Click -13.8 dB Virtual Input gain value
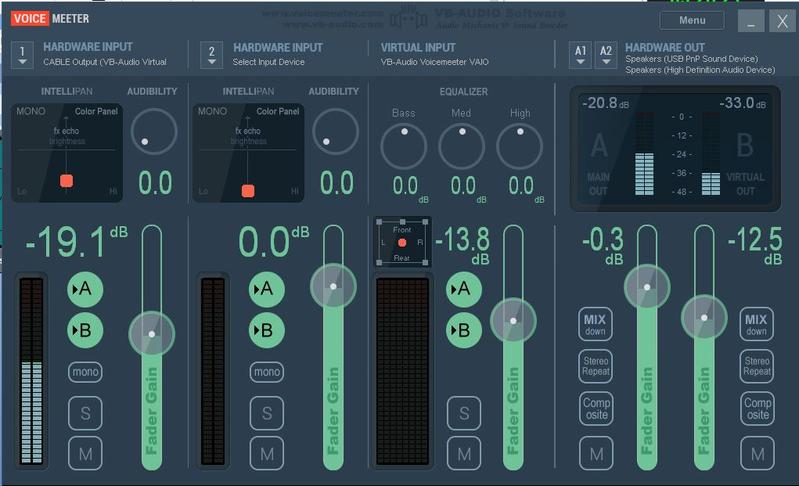The width and height of the screenshot is (799, 486). (463, 245)
